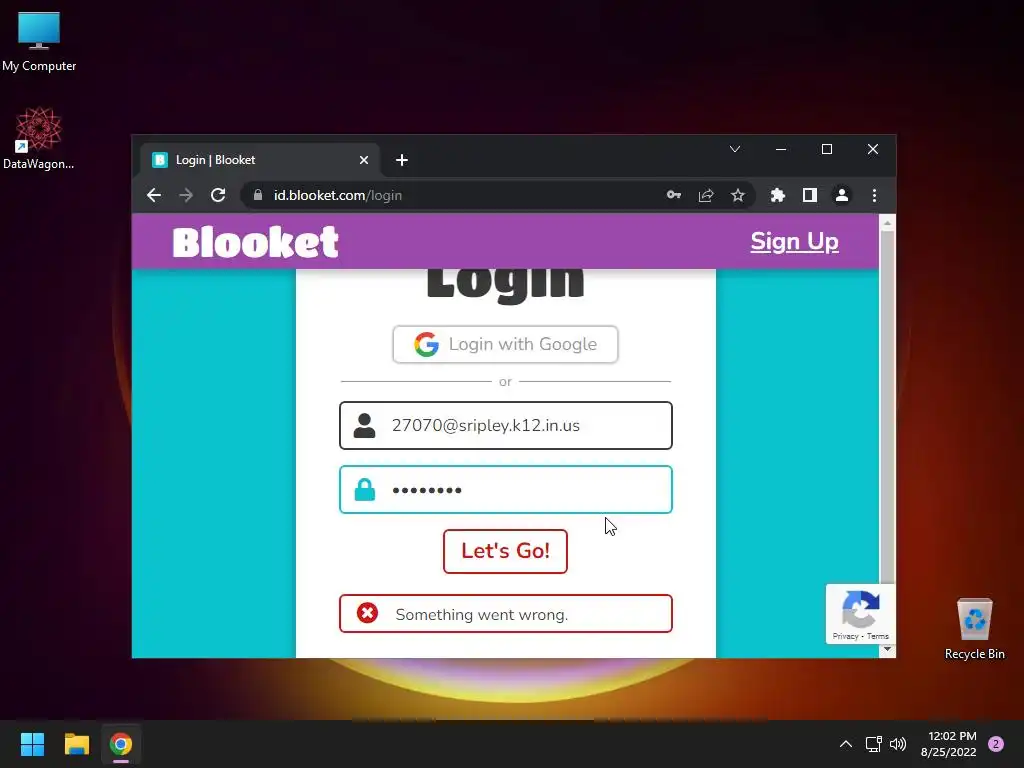Open reCAPTCHA Terms link
This screenshot has width=1024, height=768.
pos(878,636)
